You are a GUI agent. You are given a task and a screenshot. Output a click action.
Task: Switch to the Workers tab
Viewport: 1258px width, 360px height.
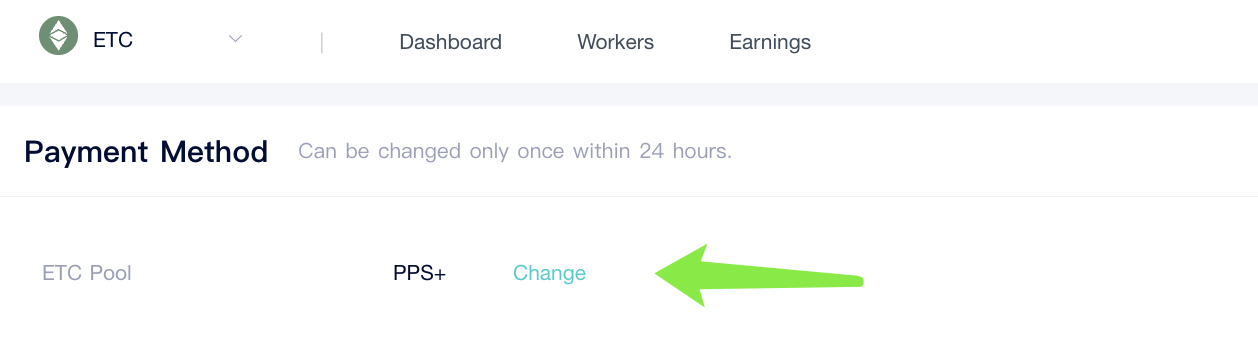point(615,42)
